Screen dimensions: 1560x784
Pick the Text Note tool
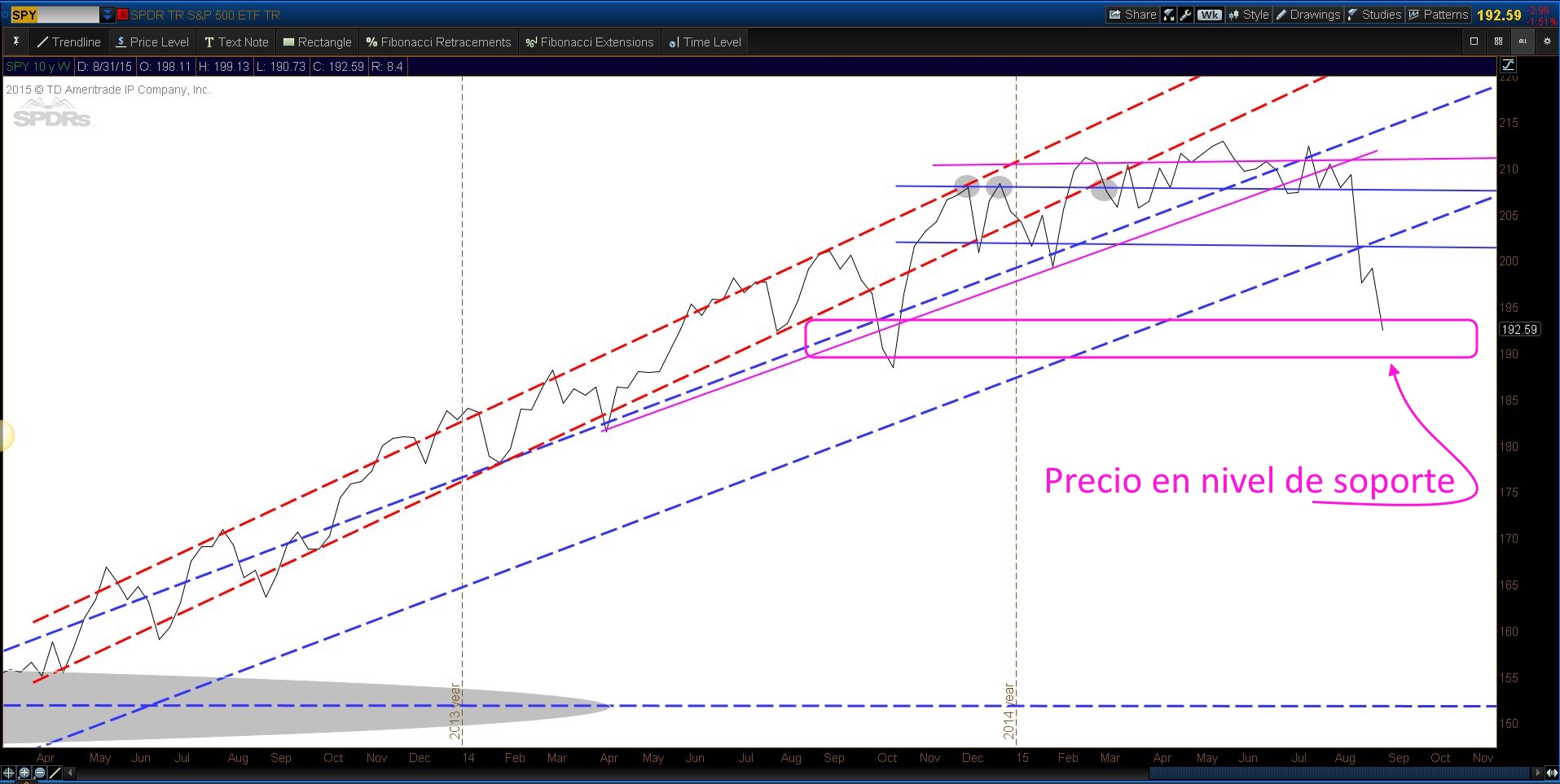point(235,42)
